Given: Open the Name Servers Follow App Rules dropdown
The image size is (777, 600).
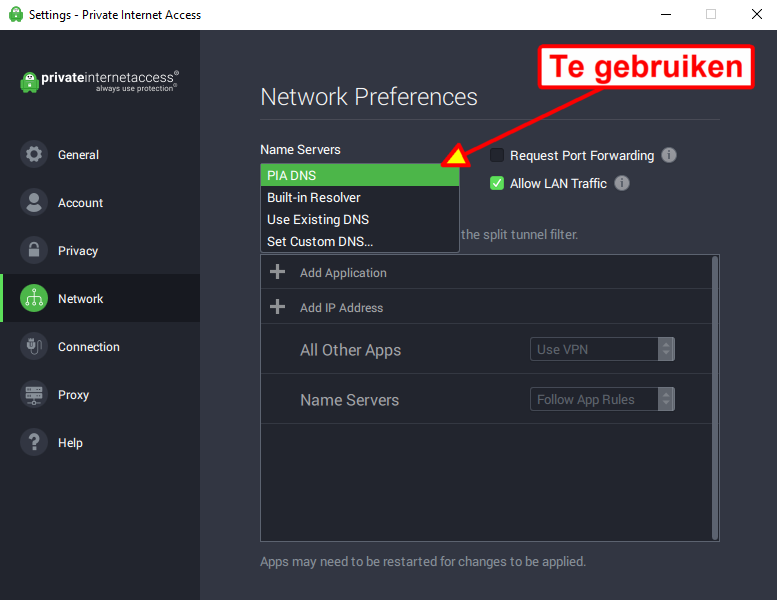Looking at the screenshot, I should 602,399.
